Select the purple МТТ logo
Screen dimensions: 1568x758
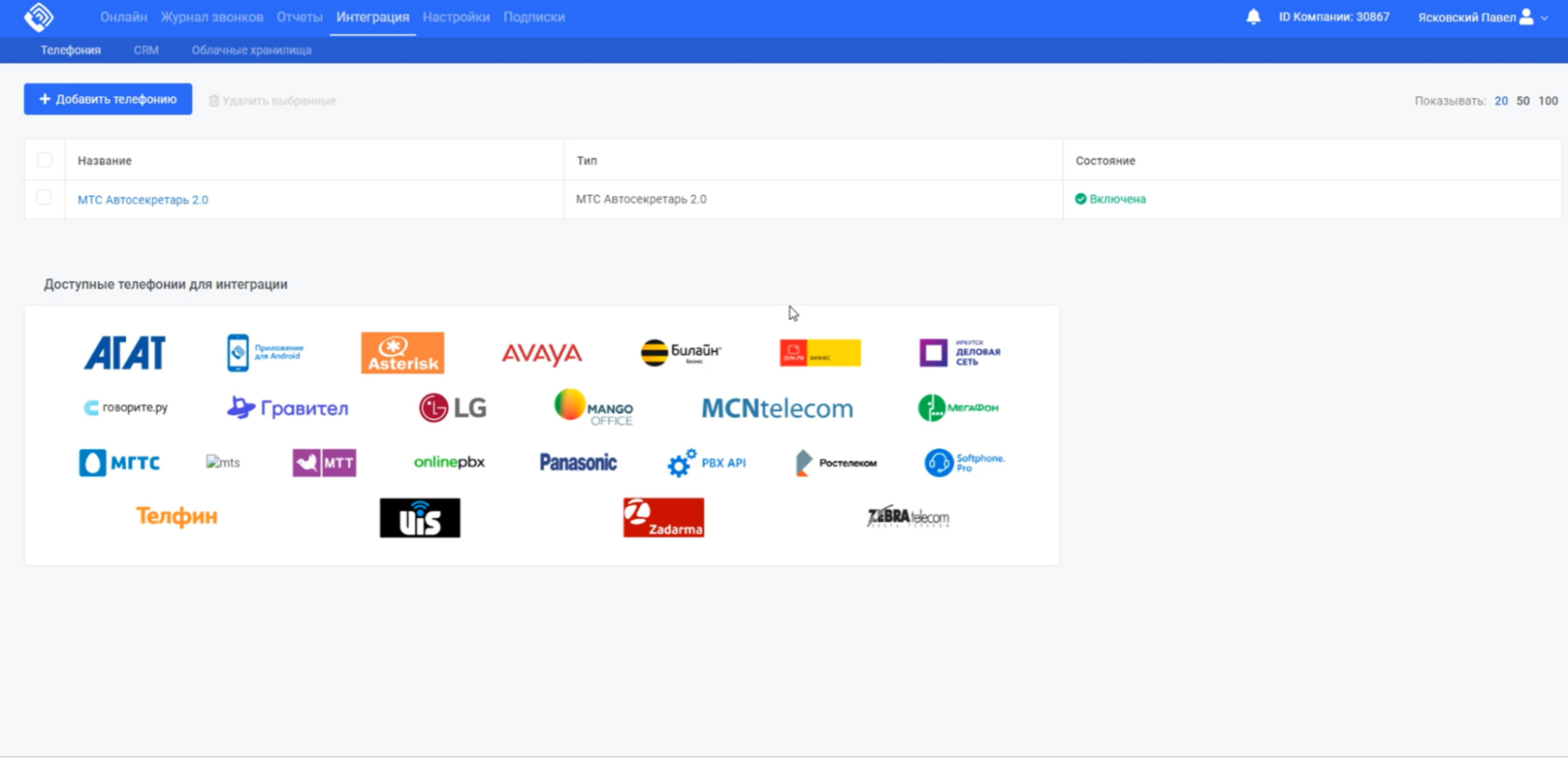click(x=324, y=463)
